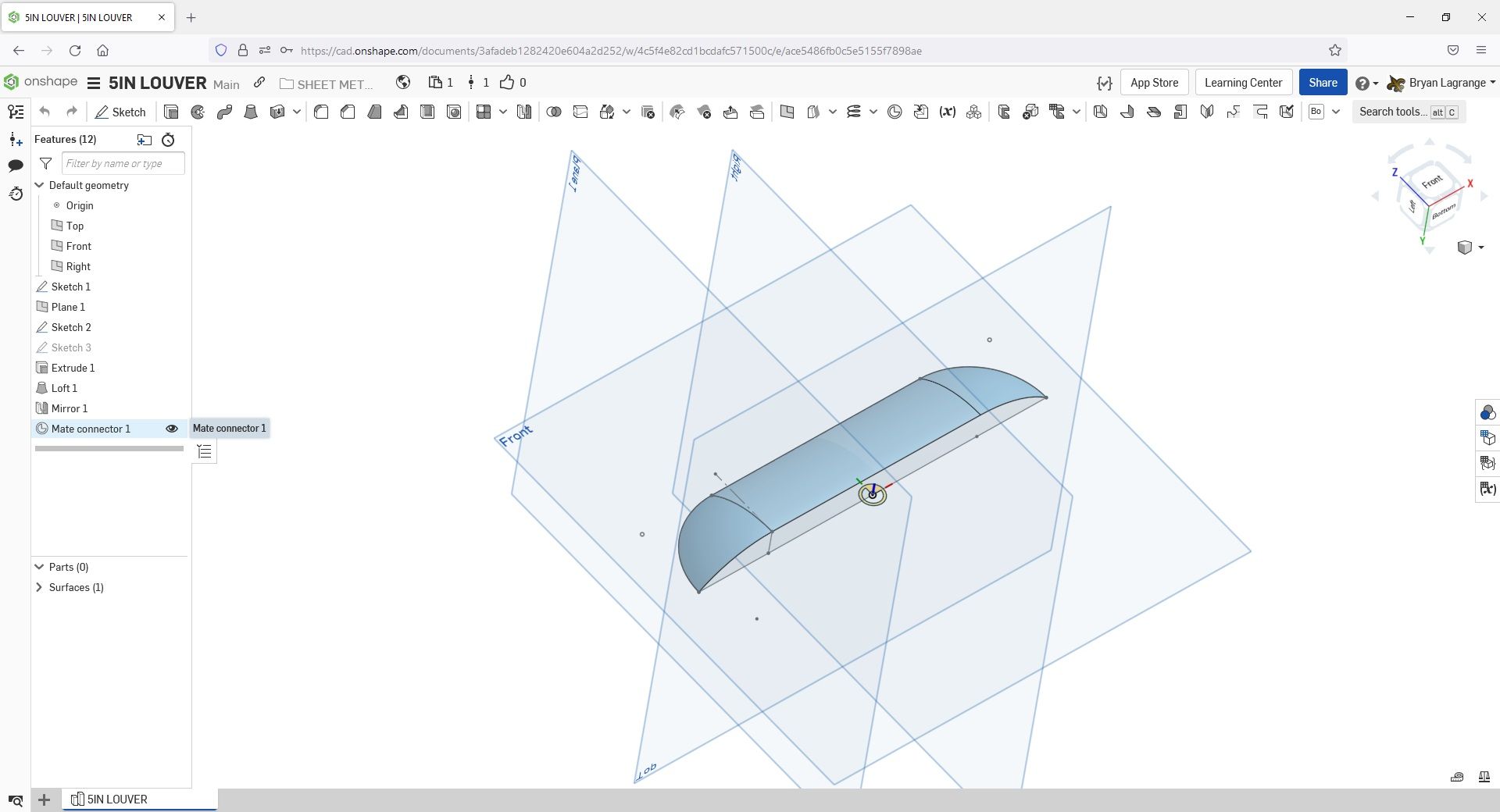Open the document hamburger menu
This screenshot has width=1500, height=812.
[x=94, y=83]
